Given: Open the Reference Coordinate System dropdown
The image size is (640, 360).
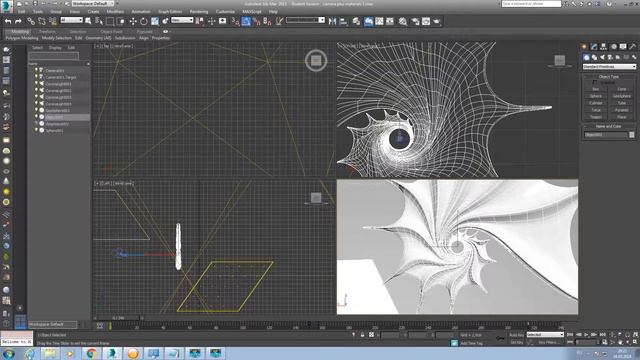Looking at the screenshot, I should click(x=182, y=20).
